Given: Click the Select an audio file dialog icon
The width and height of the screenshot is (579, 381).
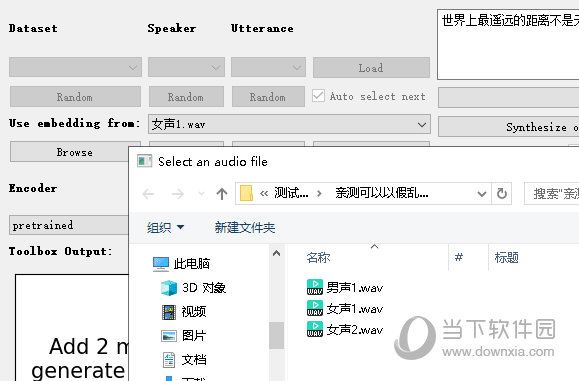Looking at the screenshot, I should pos(144,161).
